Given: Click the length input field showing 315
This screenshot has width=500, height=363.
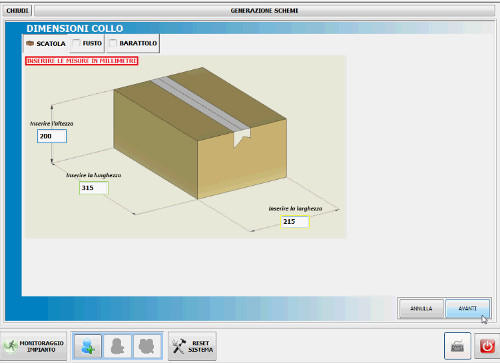Looking at the screenshot, I should [x=94, y=188].
